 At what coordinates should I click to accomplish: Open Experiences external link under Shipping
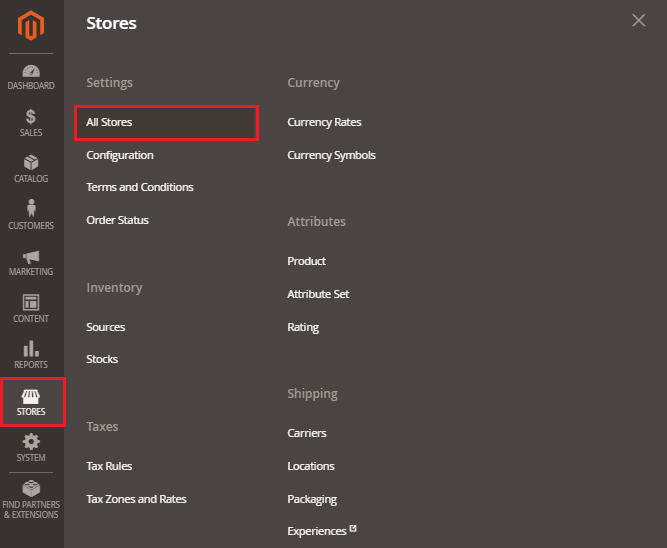[x=316, y=531]
